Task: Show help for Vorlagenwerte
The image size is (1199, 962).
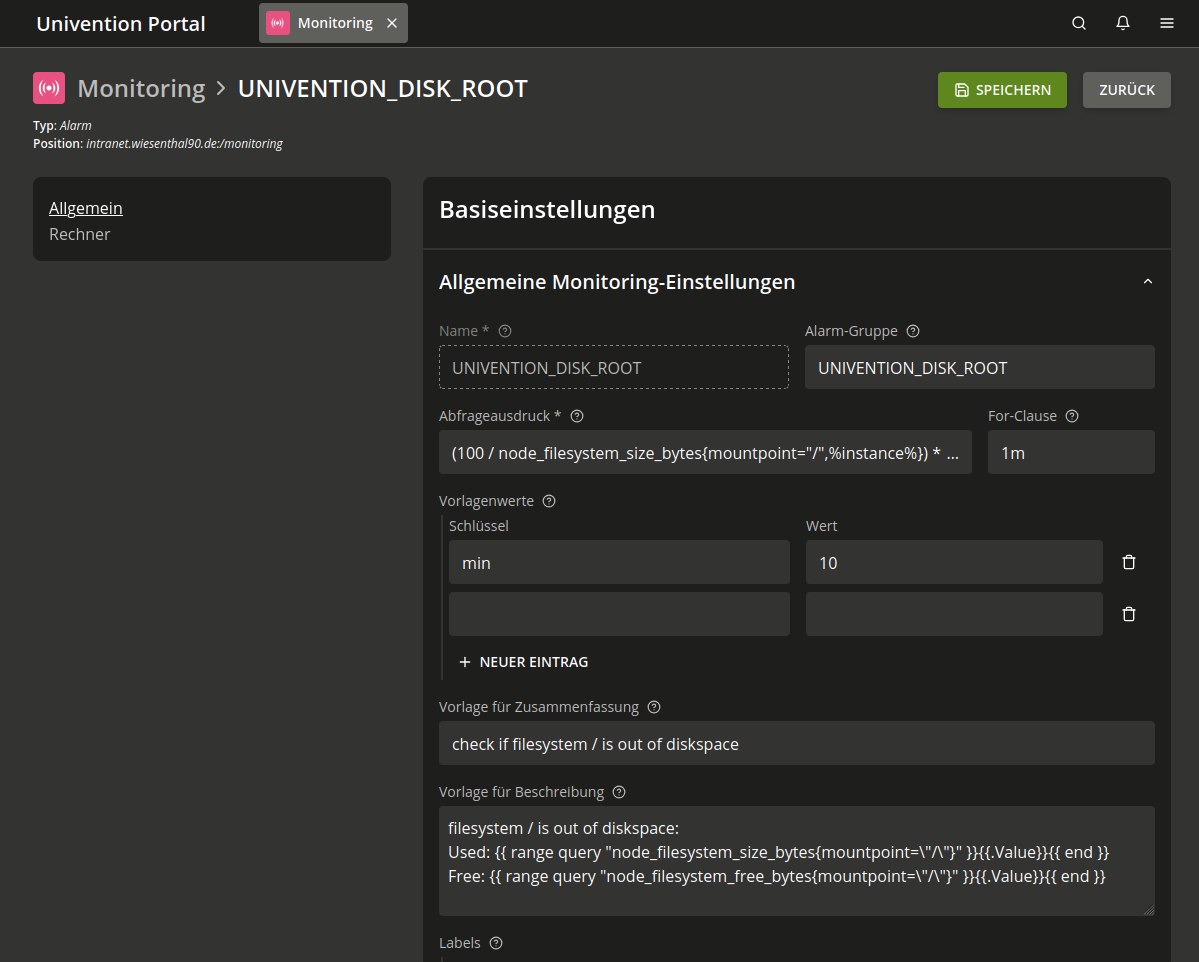Action: 549,501
